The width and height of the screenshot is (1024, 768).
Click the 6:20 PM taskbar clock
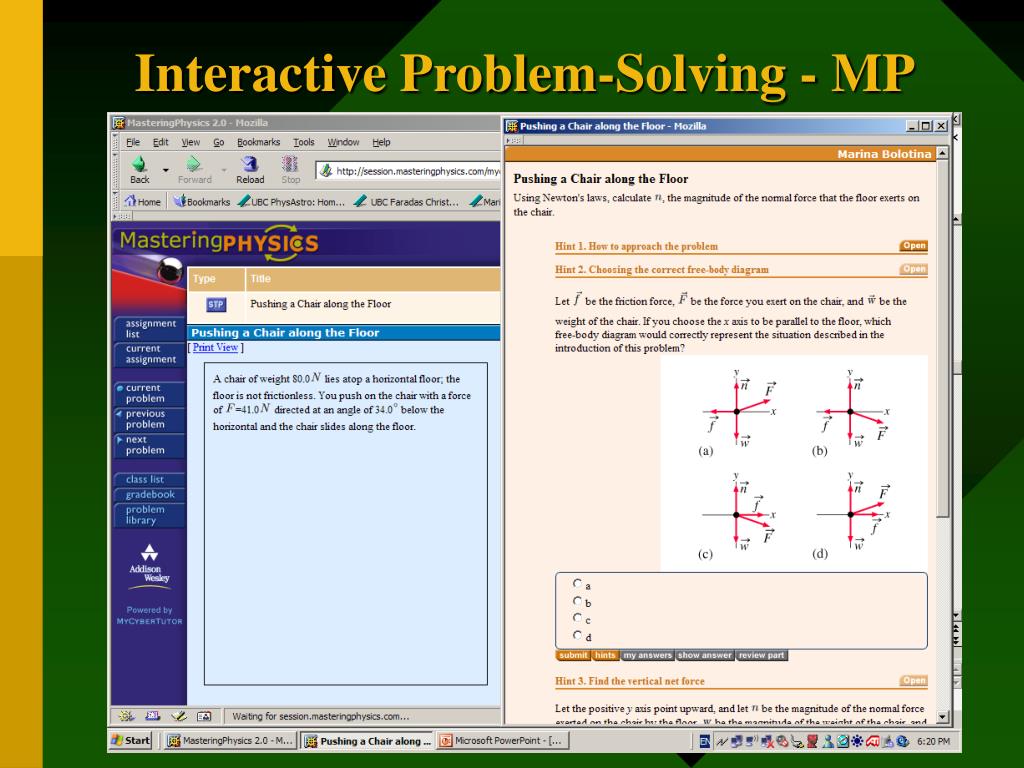click(933, 741)
